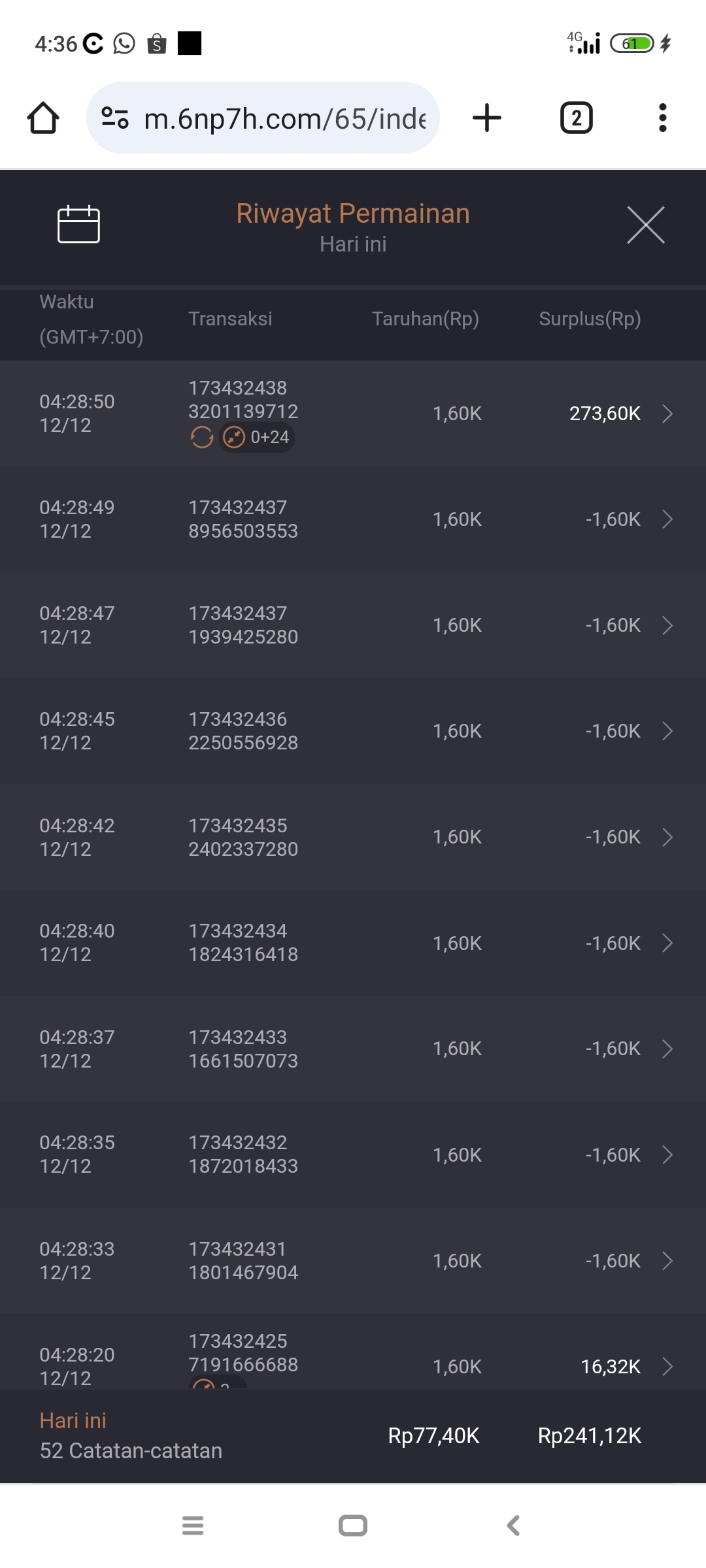Expand the 04:28:40 transaction row chevron
This screenshot has height=1568, width=706.
pos(667,943)
